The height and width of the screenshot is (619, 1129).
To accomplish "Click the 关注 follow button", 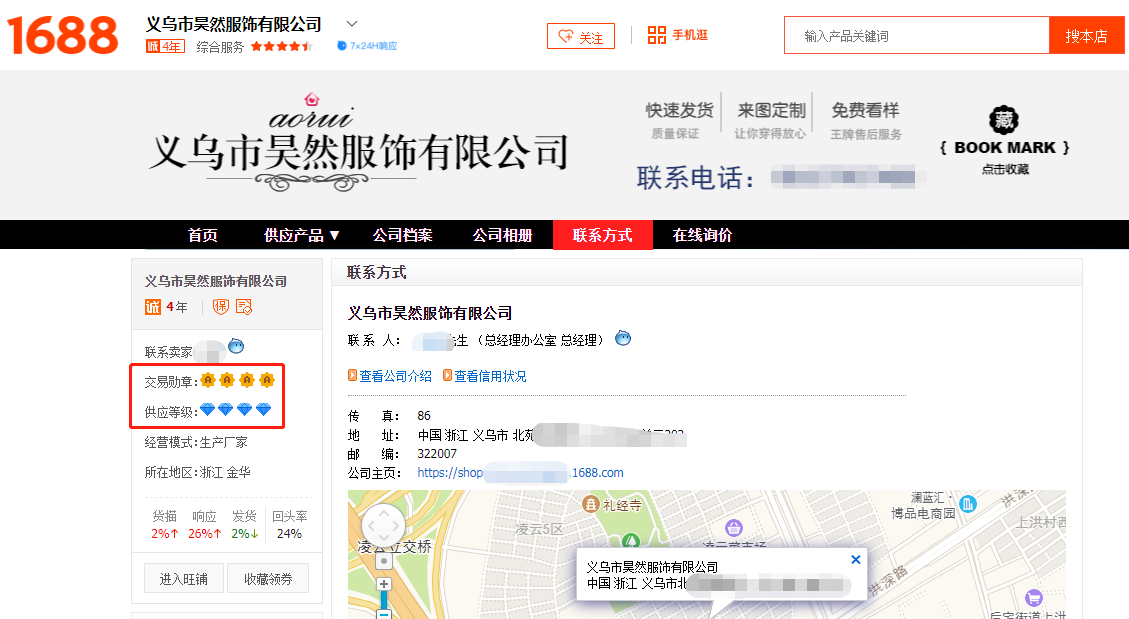I will [580, 36].
